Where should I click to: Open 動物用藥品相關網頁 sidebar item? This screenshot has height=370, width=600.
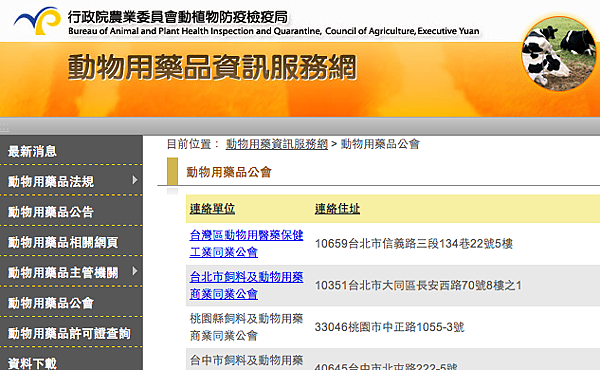[x=63, y=242]
